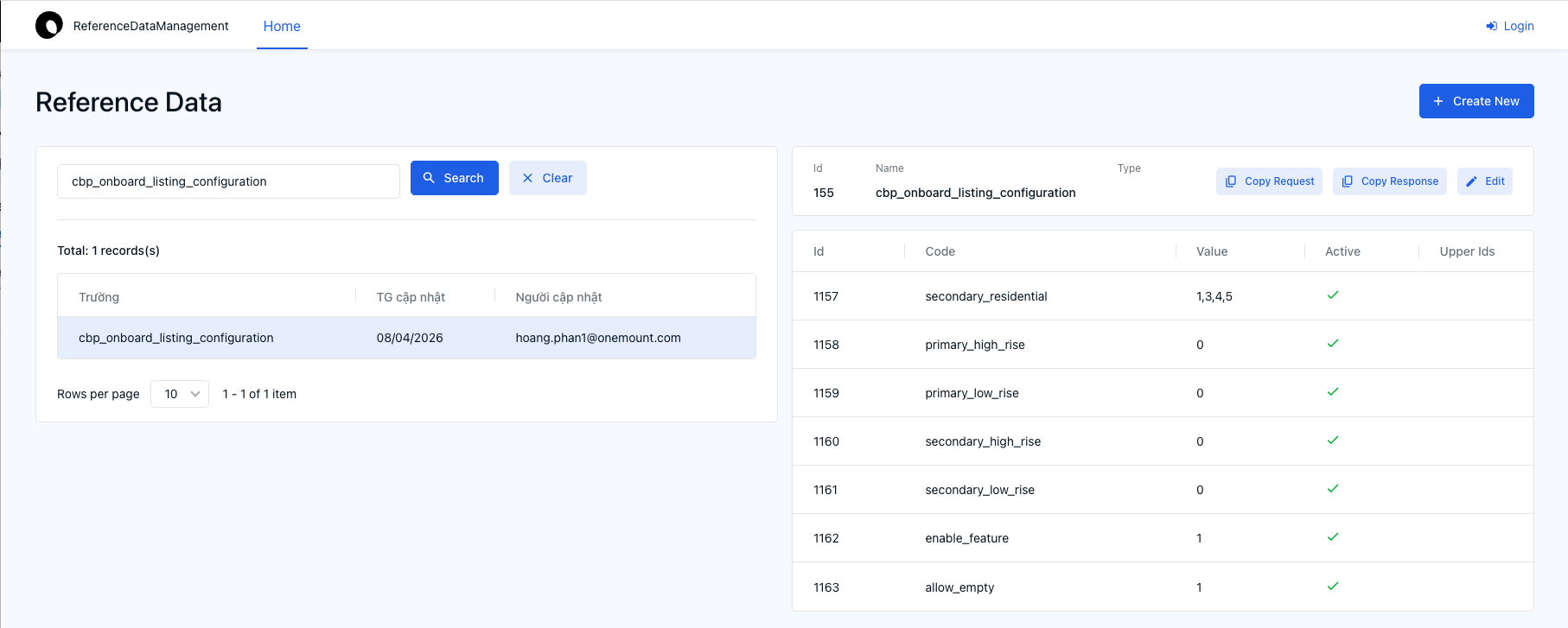Viewport: 1568px width, 628px height.
Task: Click the Copy Response button
Action: [x=1390, y=181]
